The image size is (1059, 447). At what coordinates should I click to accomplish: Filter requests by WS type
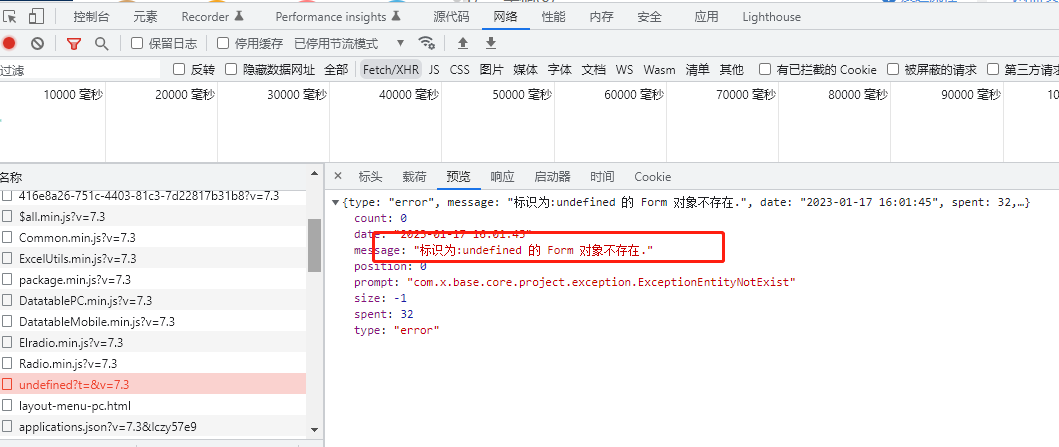coord(625,70)
